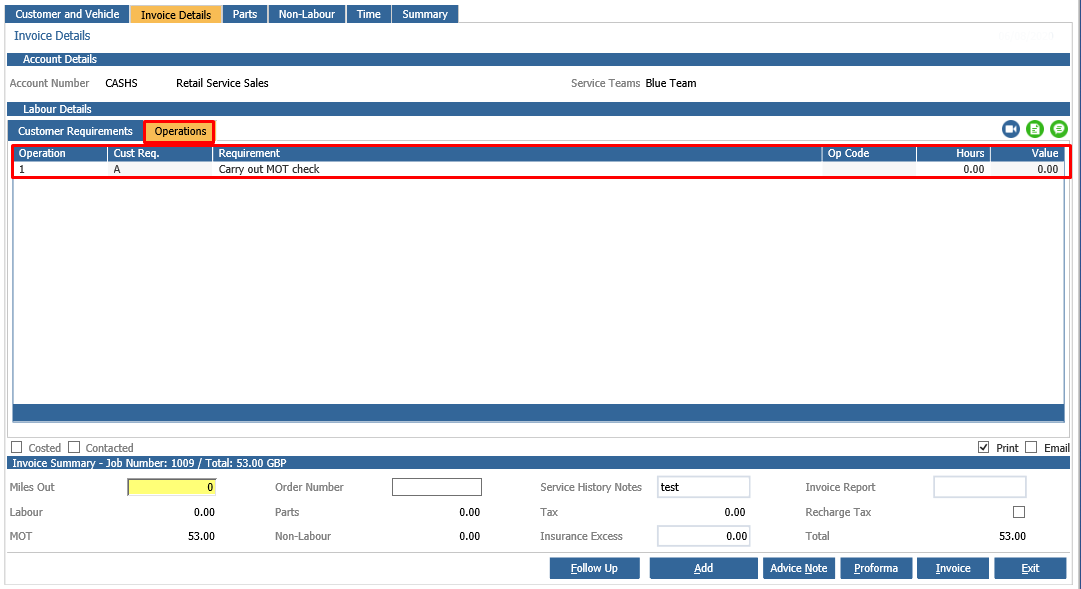Click the Invoice button
Image resolution: width=1081 pixels, height=589 pixels.
pyautogui.click(x=953, y=568)
